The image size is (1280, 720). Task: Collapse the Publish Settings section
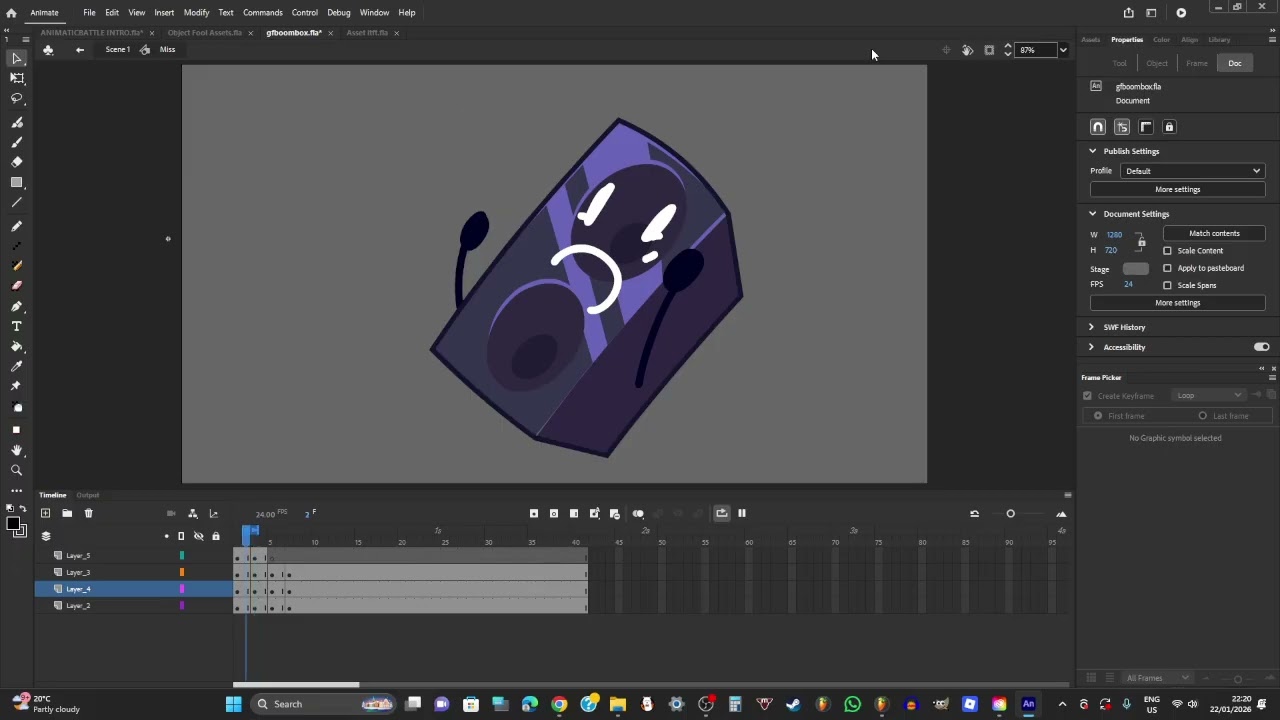(x=1092, y=151)
